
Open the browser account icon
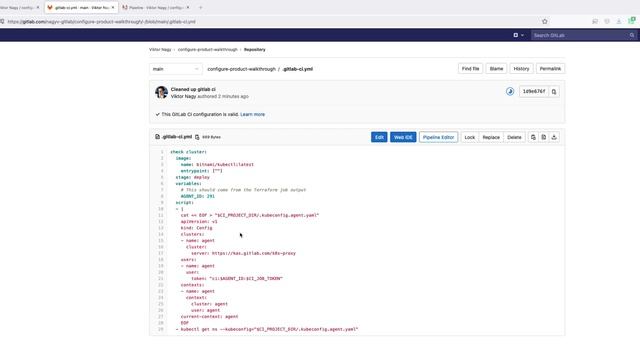pyautogui.click(x=595, y=21)
